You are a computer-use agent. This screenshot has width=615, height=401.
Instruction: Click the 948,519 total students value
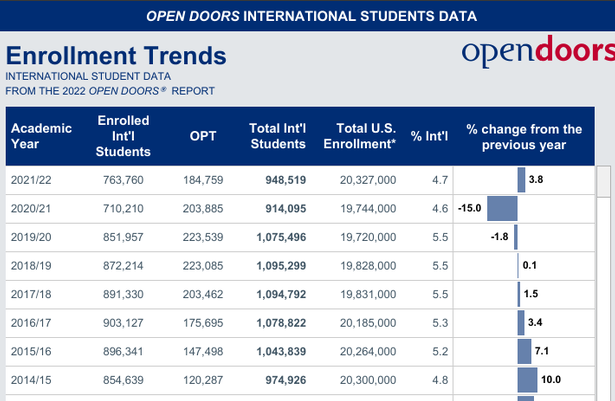[279, 180]
